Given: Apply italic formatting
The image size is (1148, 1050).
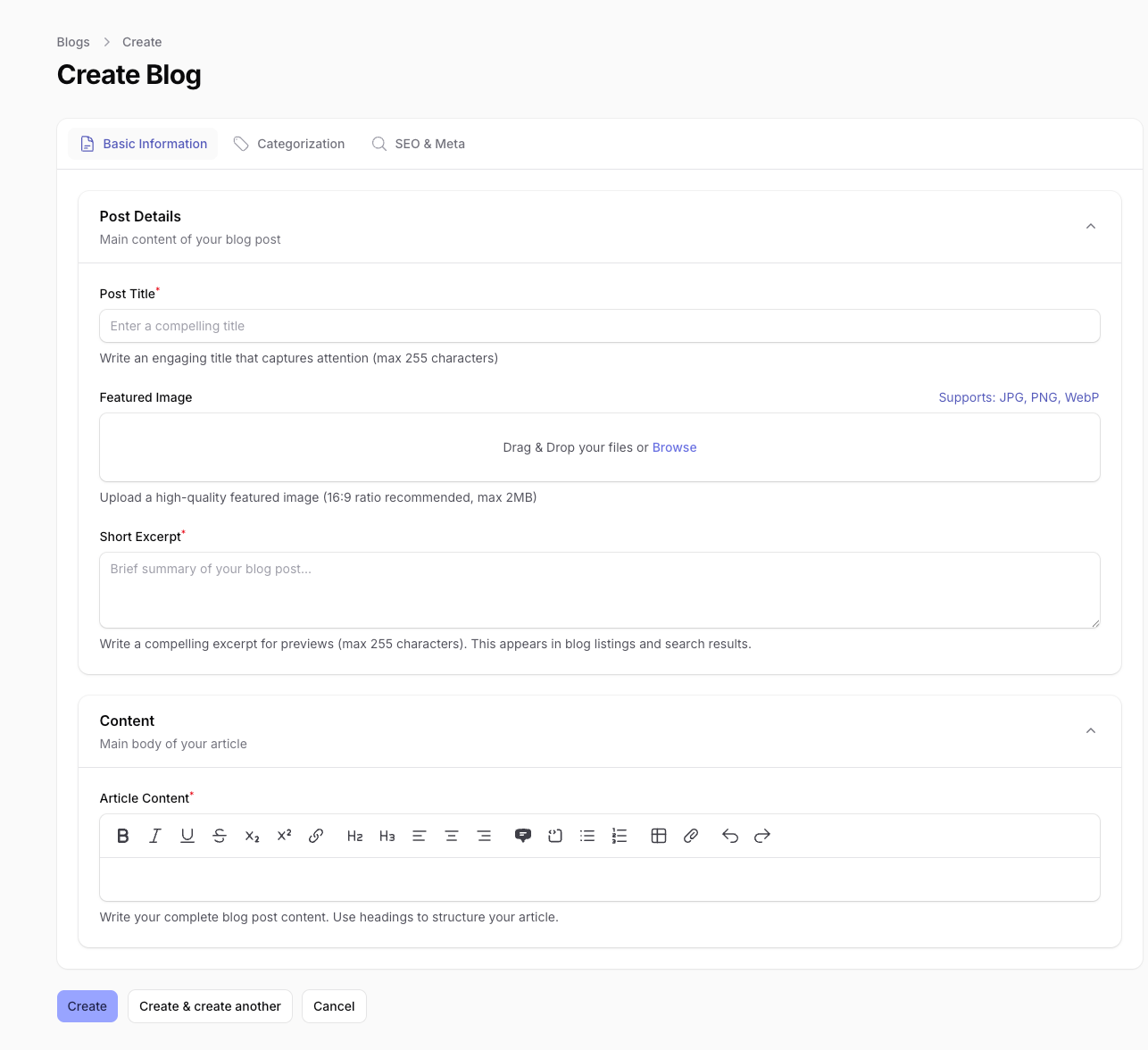Looking at the screenshot, I should point(155,836).
